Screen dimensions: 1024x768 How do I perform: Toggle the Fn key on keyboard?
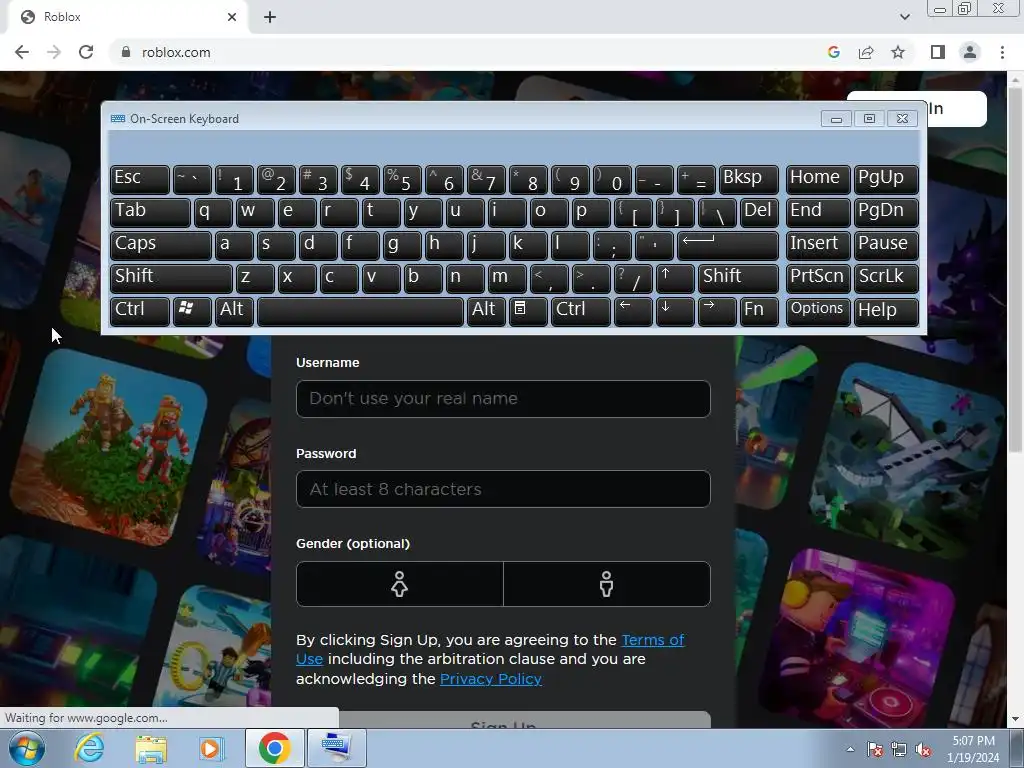[x=759, y=311]
